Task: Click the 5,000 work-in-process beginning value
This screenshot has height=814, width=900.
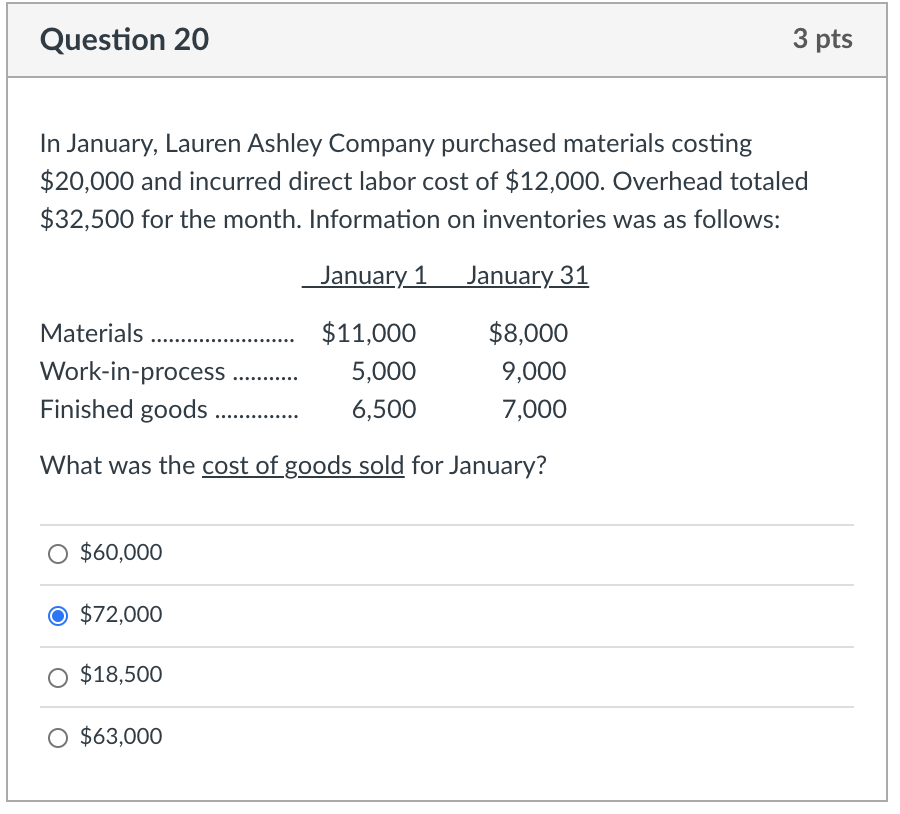Action: [x=384, y=372]
